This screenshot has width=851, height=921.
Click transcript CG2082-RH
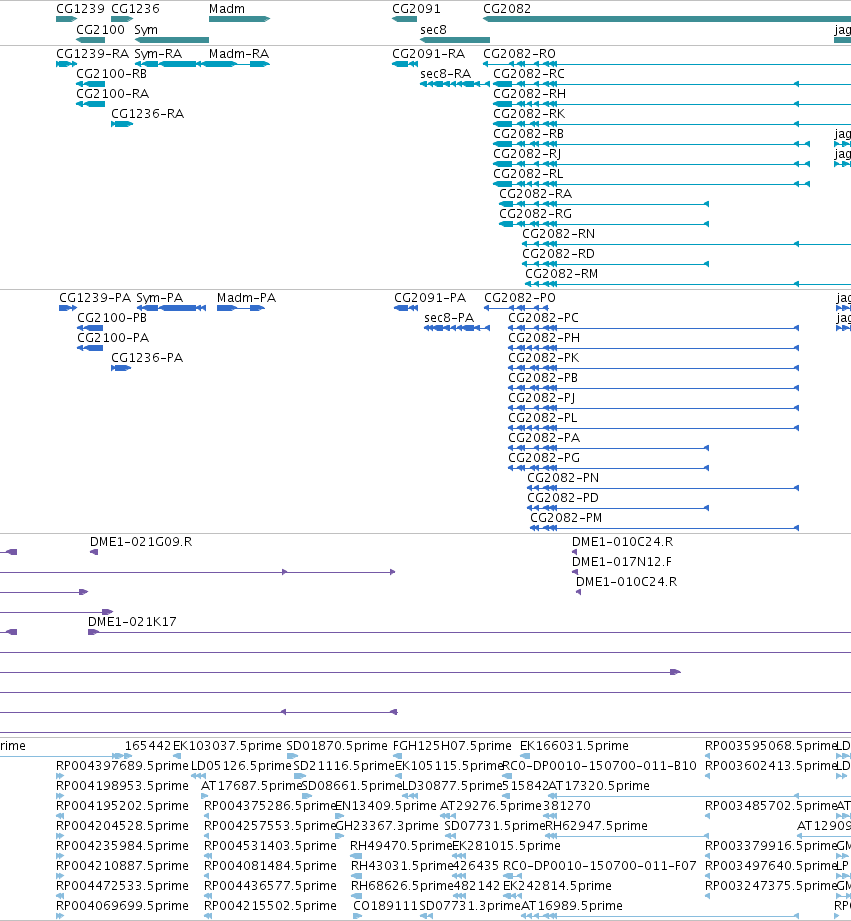click(530, 93)
